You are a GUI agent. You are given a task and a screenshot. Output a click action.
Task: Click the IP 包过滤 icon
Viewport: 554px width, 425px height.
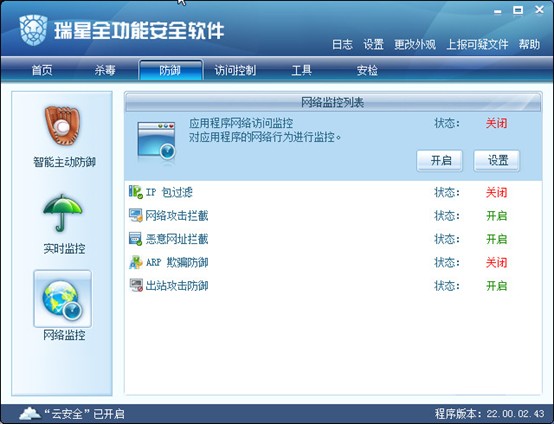(x=136, y=192)
